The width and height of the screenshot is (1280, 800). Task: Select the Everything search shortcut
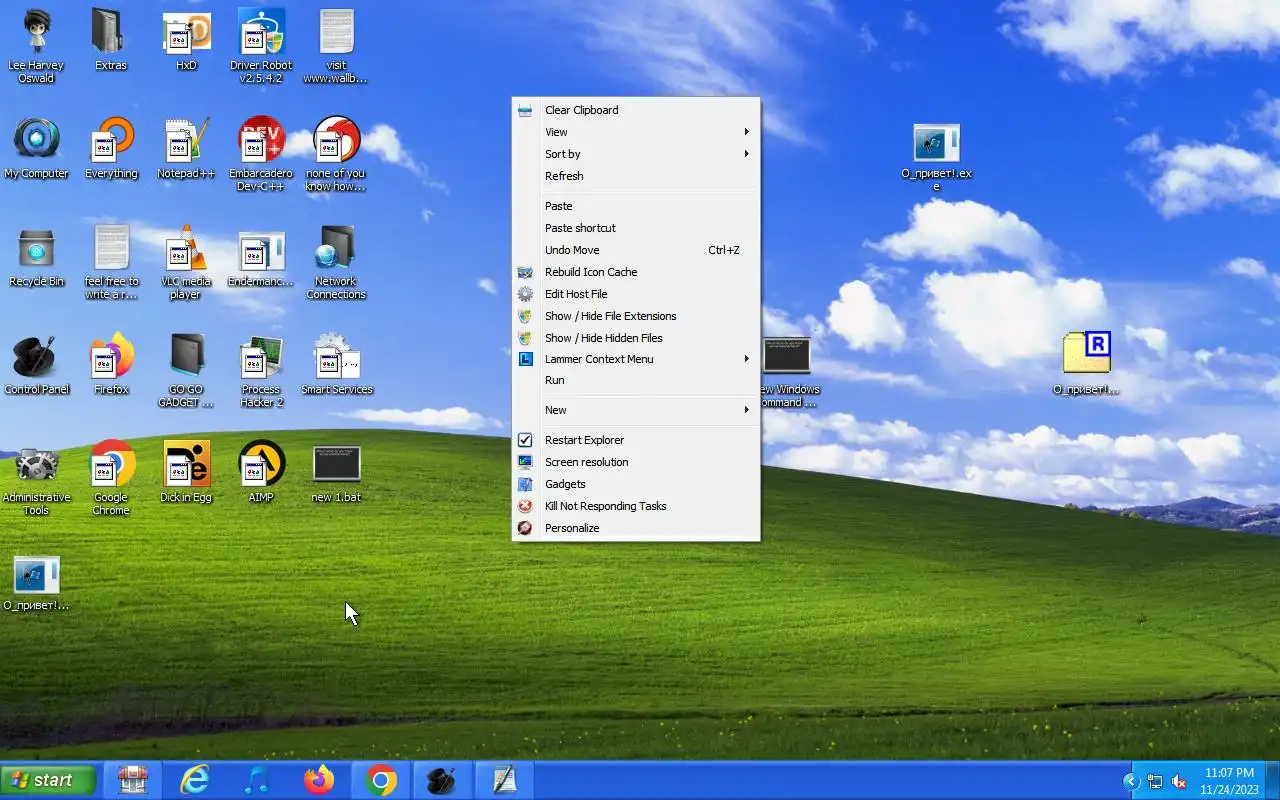(111, 148)
